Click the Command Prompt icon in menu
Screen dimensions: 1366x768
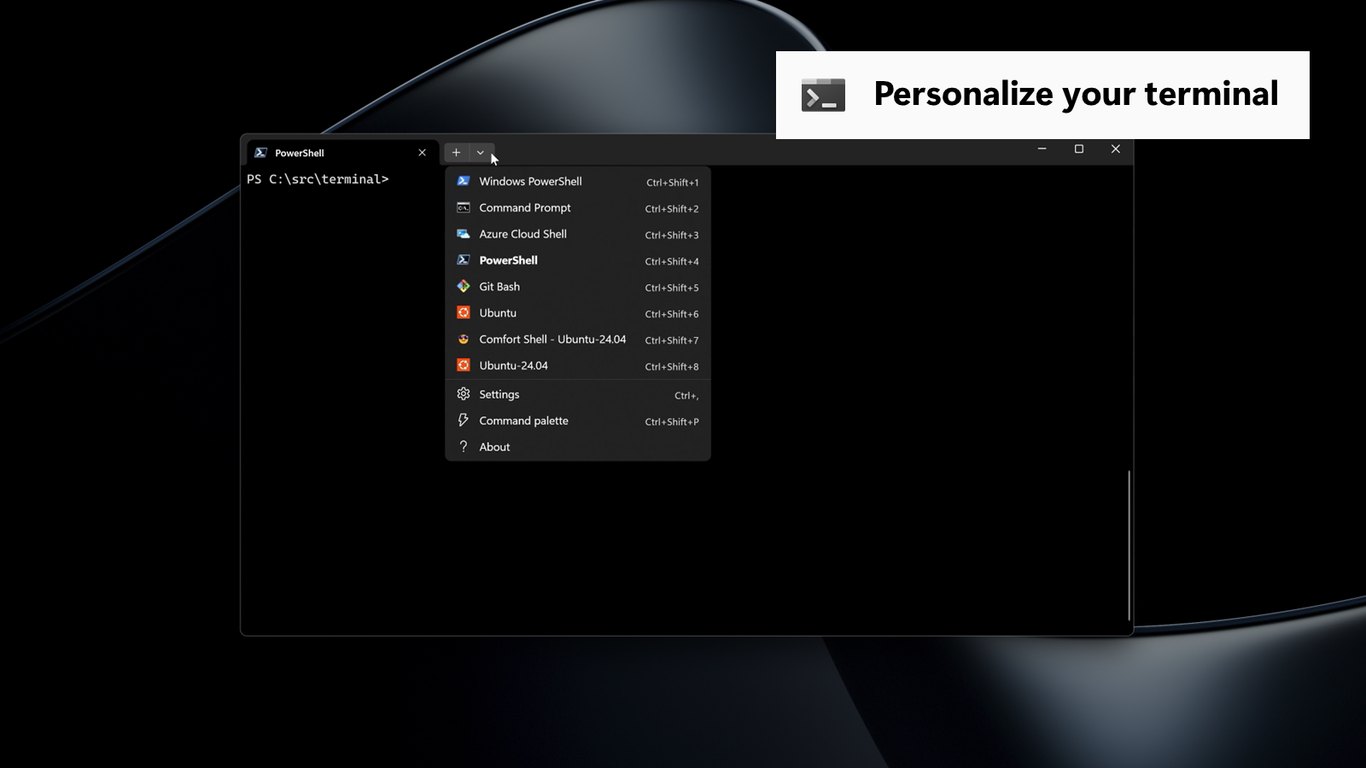coord(463,208)
